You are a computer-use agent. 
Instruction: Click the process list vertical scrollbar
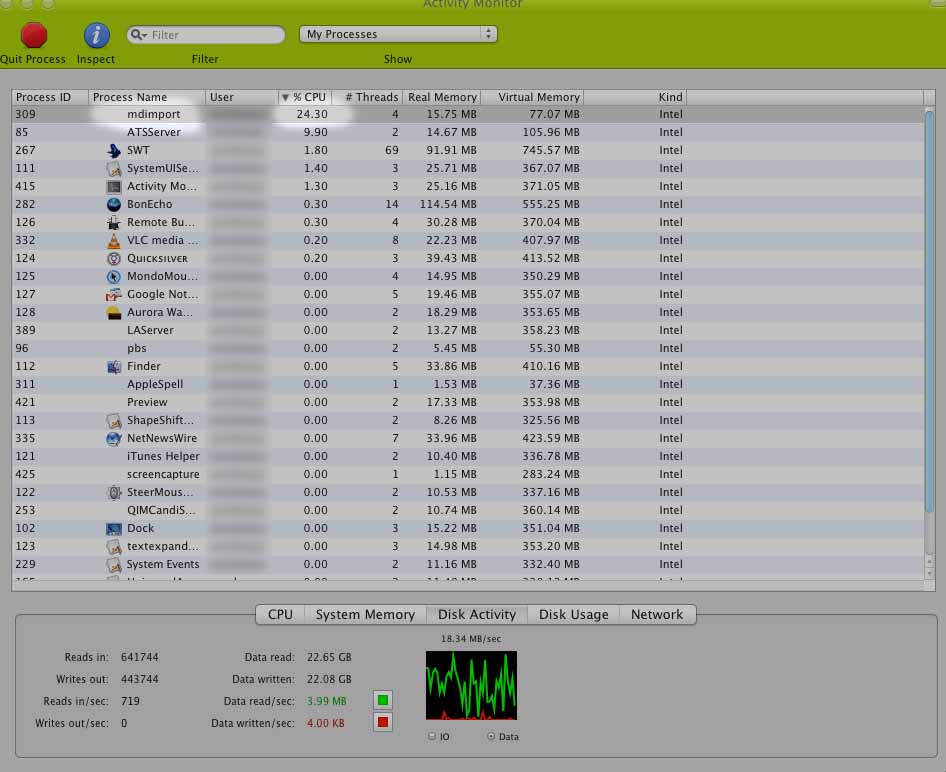(x=929, y=311)
